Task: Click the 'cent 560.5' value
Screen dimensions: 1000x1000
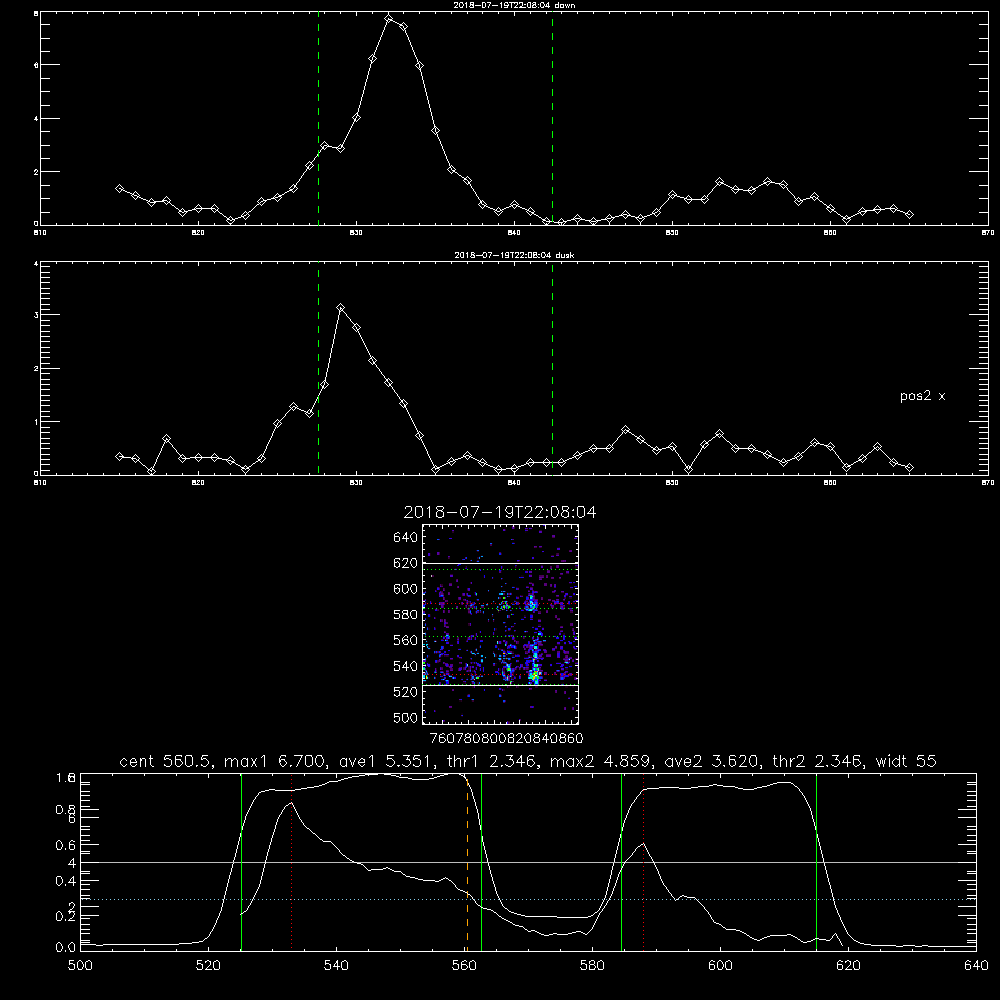Action: click(x=165, y=761)
